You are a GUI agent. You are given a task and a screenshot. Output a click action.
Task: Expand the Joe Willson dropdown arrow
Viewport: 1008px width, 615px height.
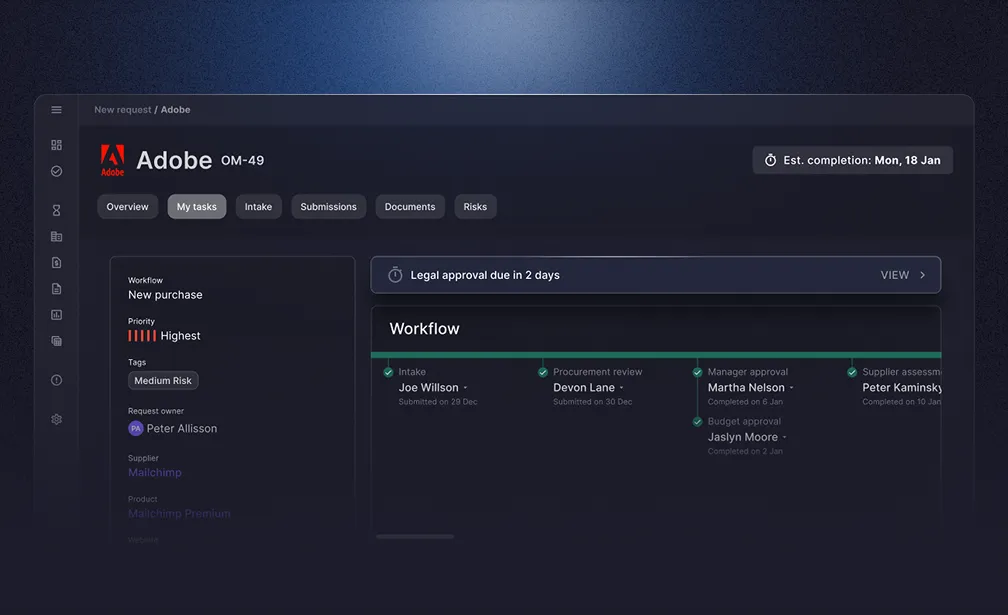[465, 388]
